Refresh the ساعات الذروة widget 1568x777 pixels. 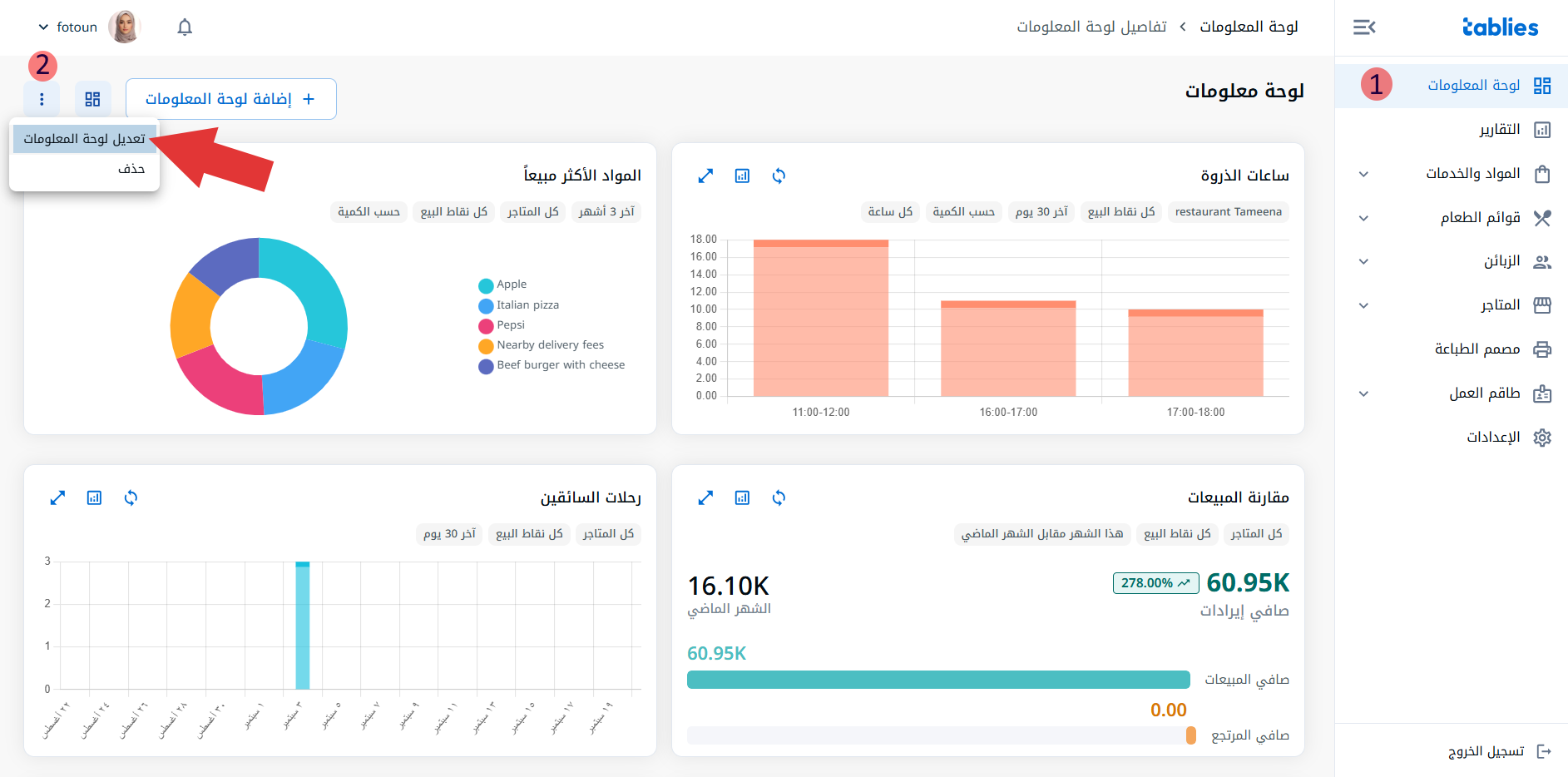point(779,176)
